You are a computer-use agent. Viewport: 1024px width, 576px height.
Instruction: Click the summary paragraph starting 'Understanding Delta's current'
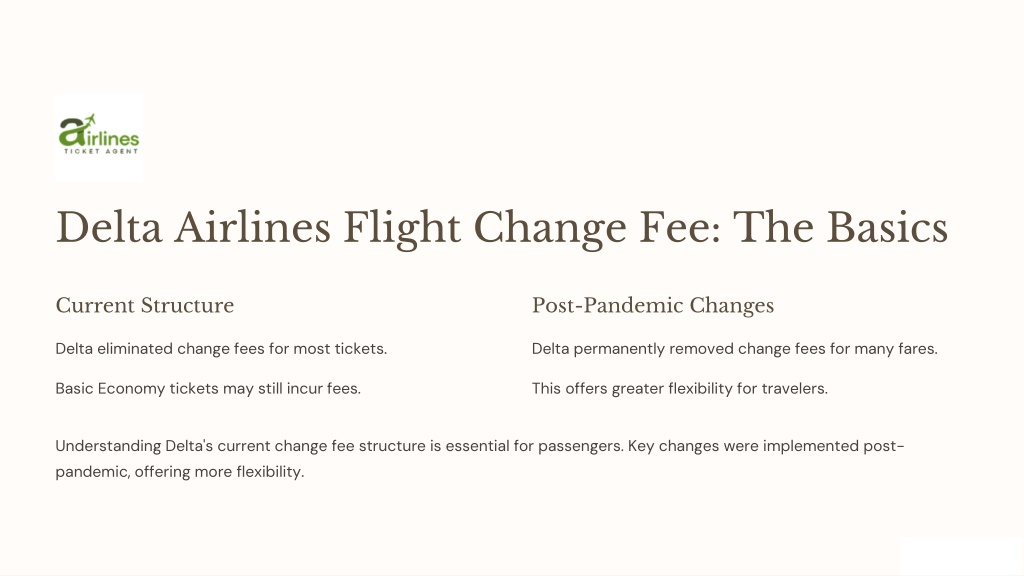480,458
